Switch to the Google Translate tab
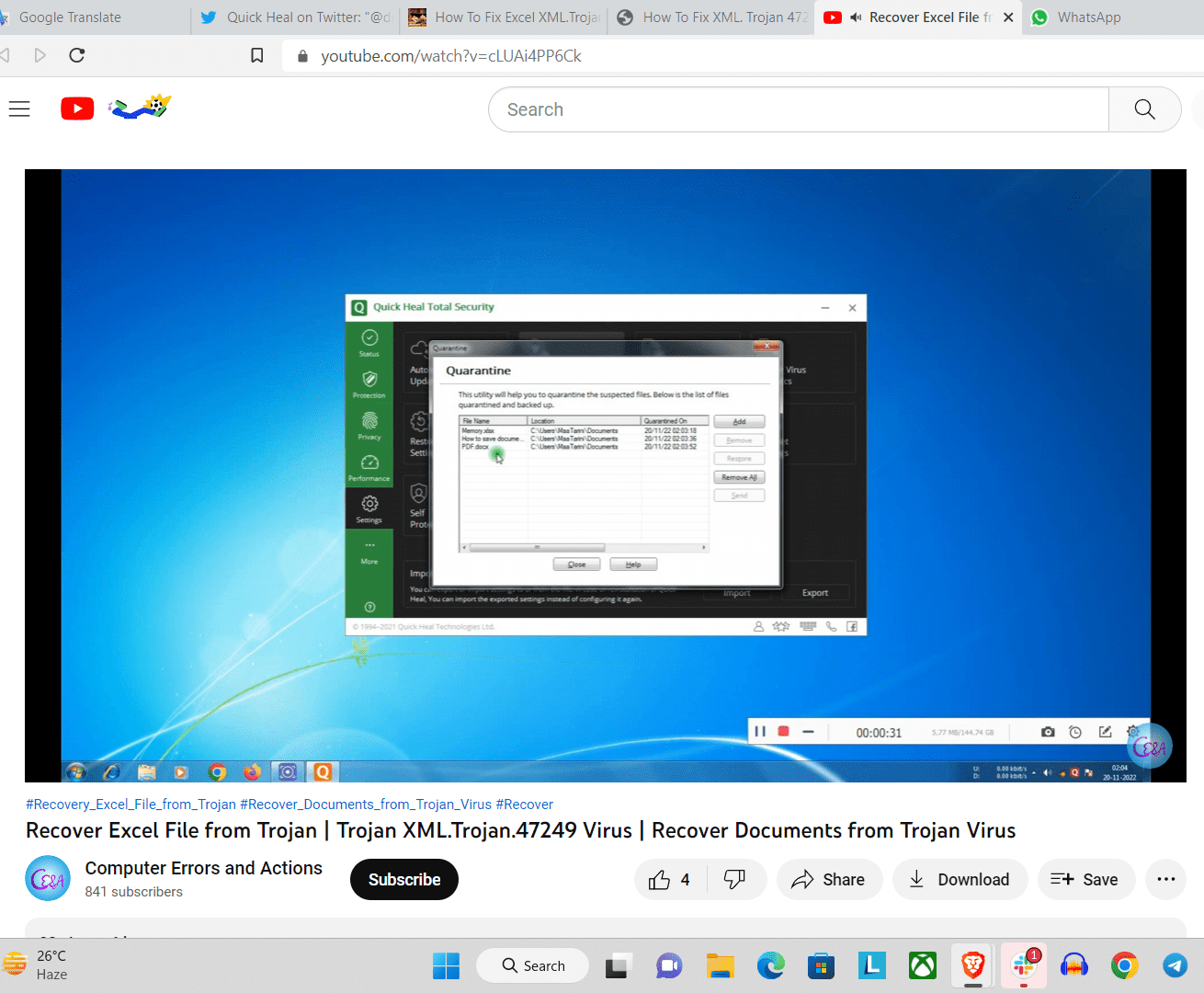 [70, 17]
